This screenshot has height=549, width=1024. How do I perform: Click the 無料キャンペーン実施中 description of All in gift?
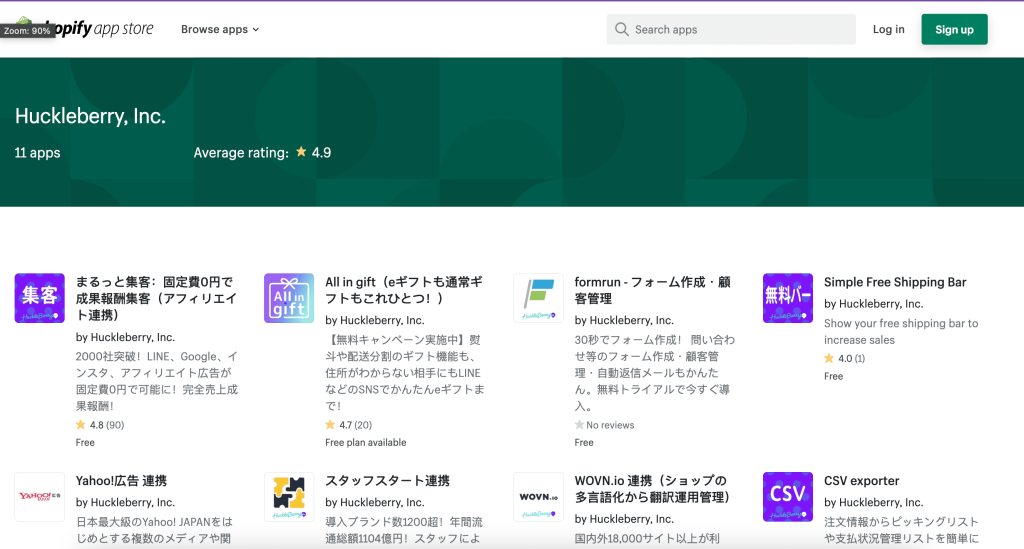click(x=405, y=373)
